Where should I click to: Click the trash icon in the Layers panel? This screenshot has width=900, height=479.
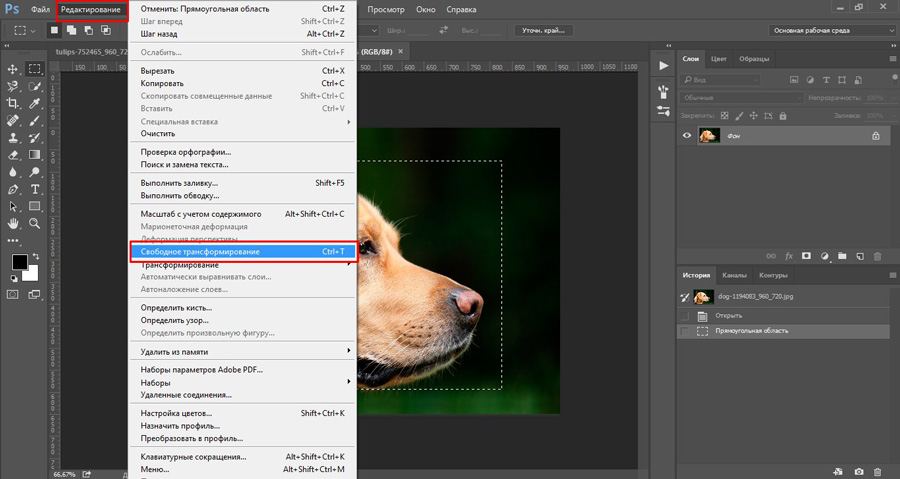877,256
